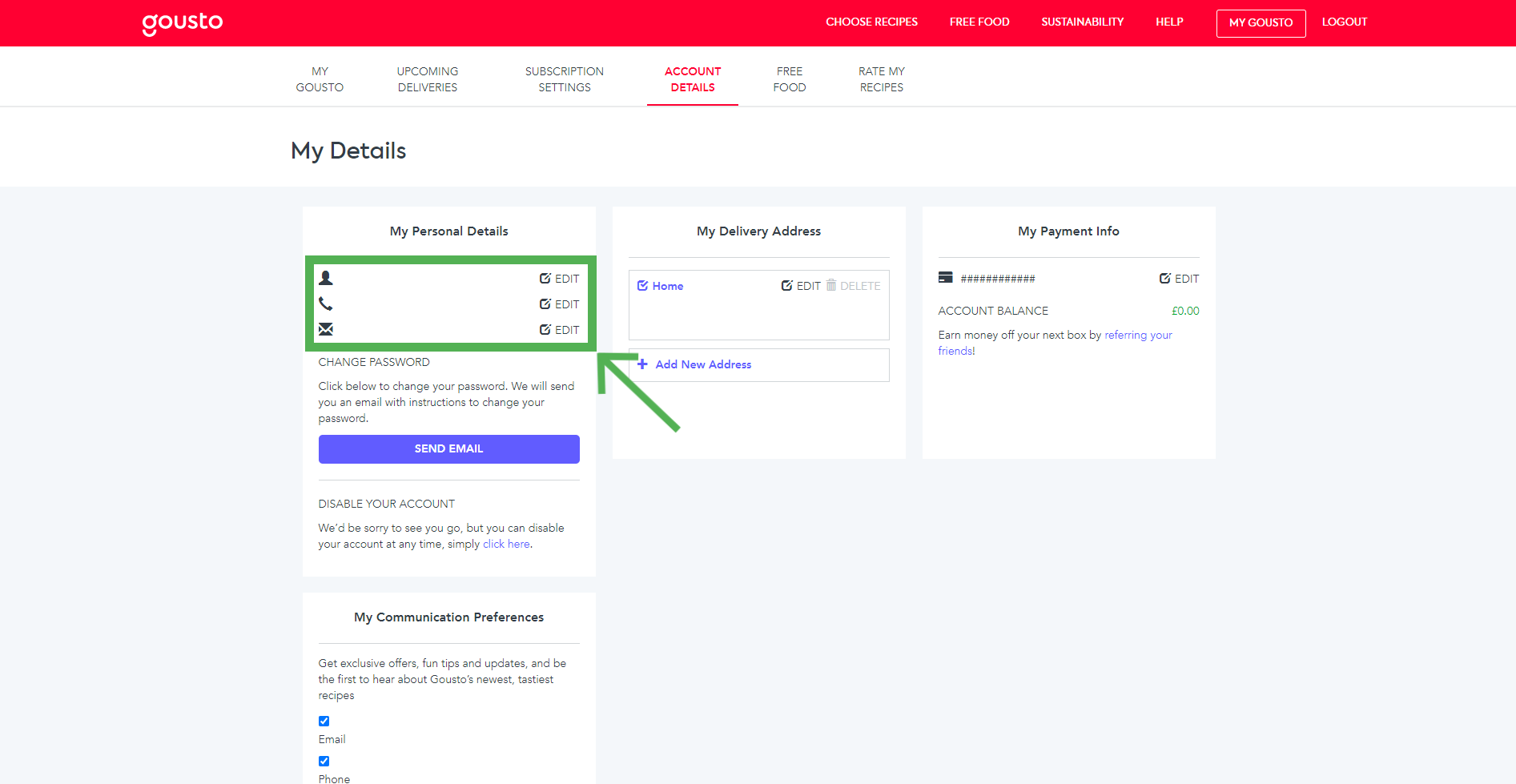Click ACCOUNT BALANCE label
Image resolution: width=1516 pixels, height=784 pixels.
pyautogui.click(x=993, y=311)
